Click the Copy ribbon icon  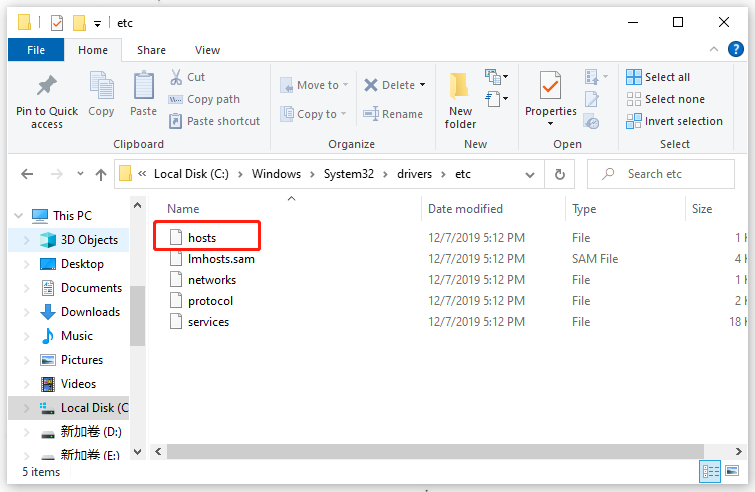pos(102,86)
